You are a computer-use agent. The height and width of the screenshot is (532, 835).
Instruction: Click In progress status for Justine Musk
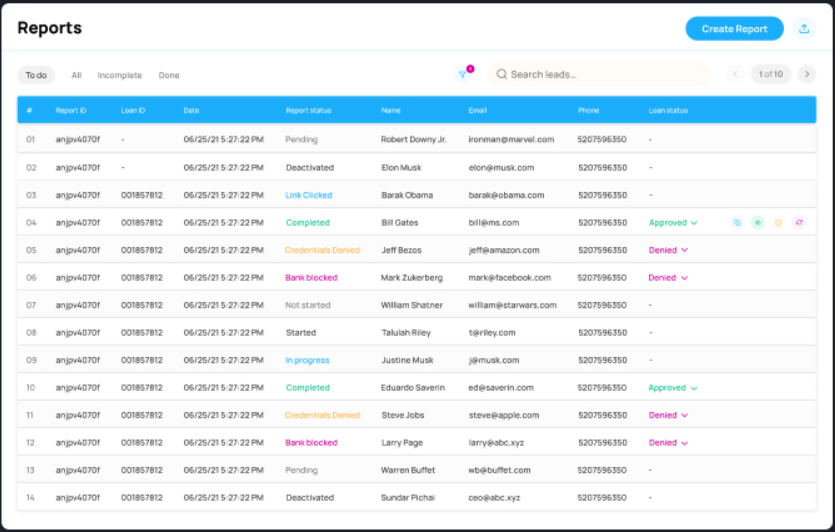pos(307,361)
